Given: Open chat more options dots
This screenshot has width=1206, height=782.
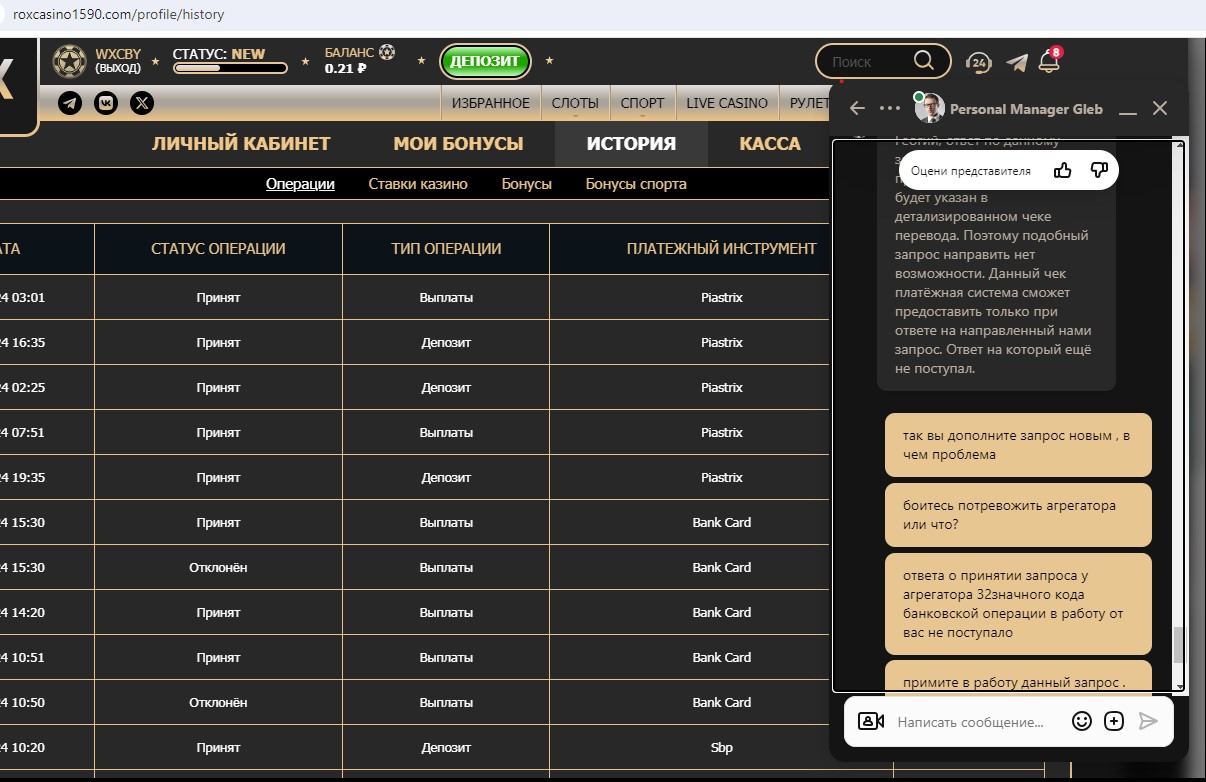Looking at the screenshot, I should tap(889, 108).
